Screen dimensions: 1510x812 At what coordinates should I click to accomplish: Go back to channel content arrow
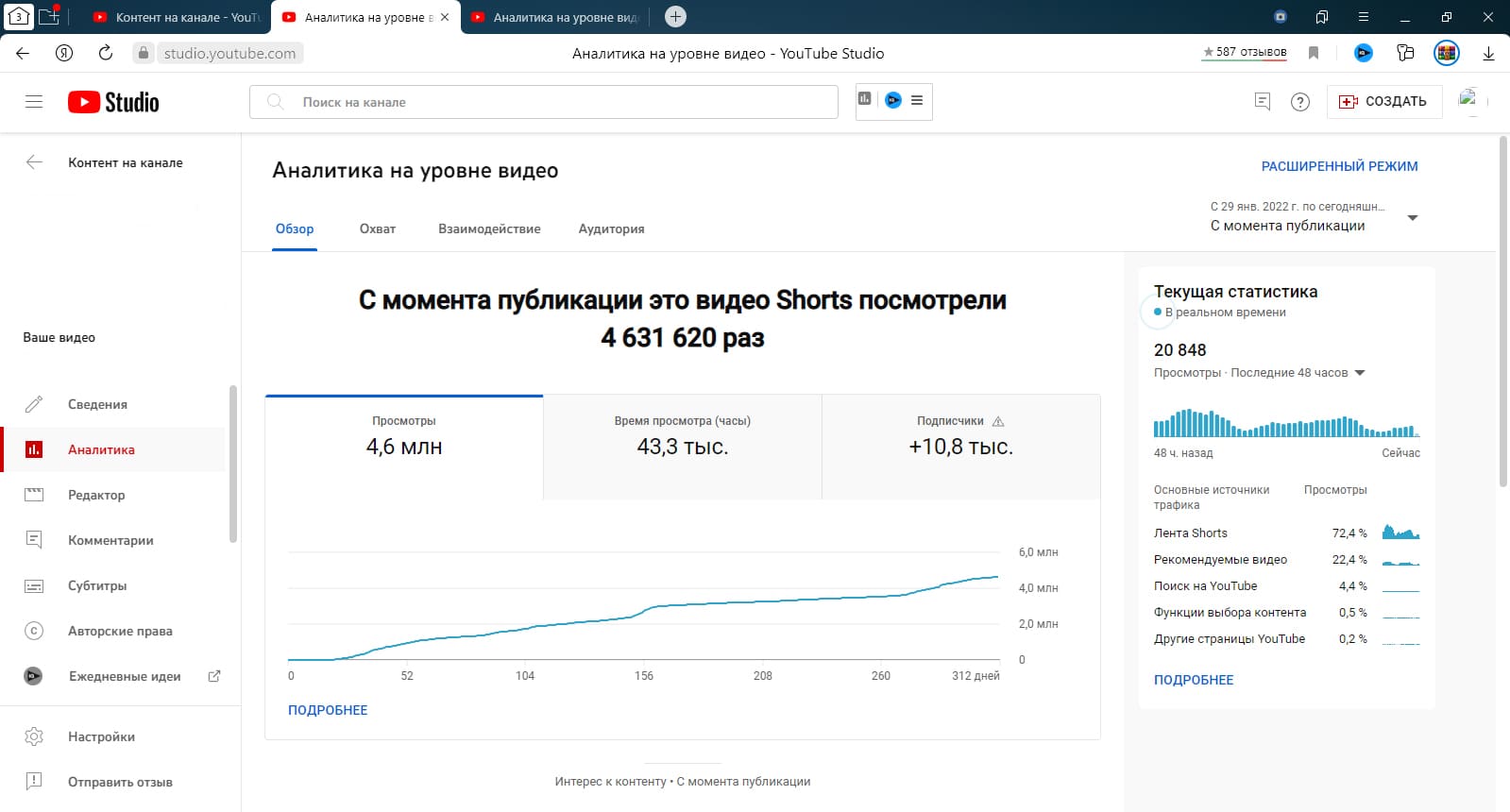point(34,162)
